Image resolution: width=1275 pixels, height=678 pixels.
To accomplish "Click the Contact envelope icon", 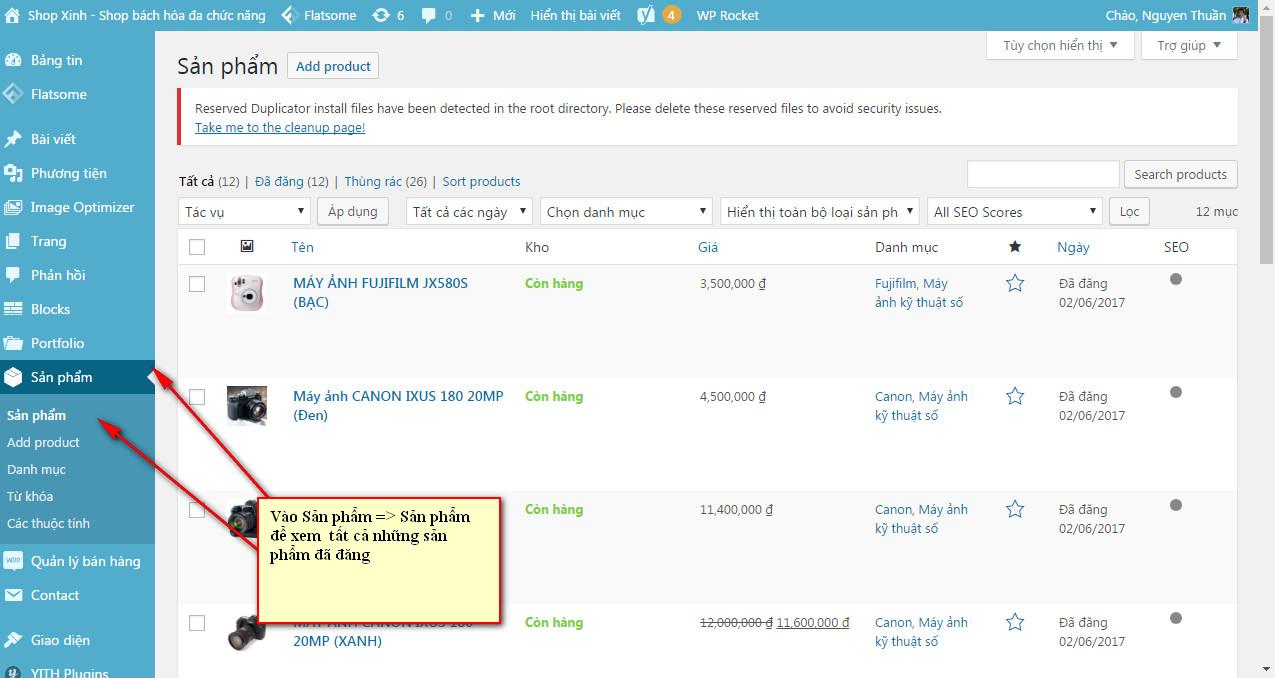I will 13,595.
